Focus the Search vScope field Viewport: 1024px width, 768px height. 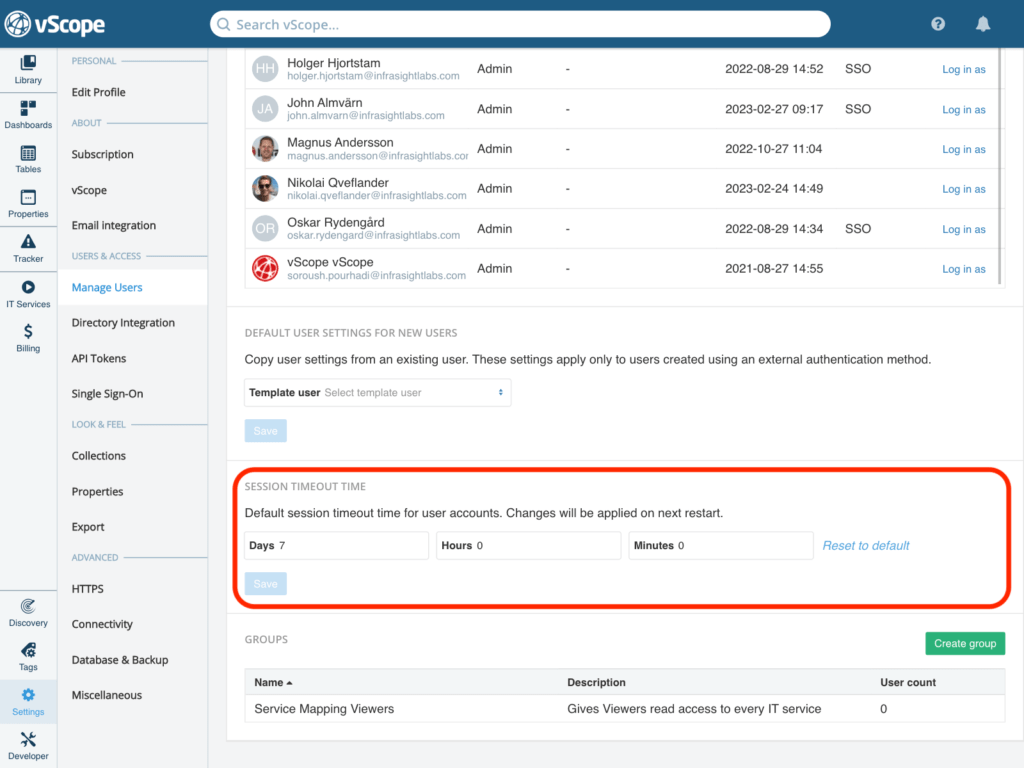pos(520,25)
